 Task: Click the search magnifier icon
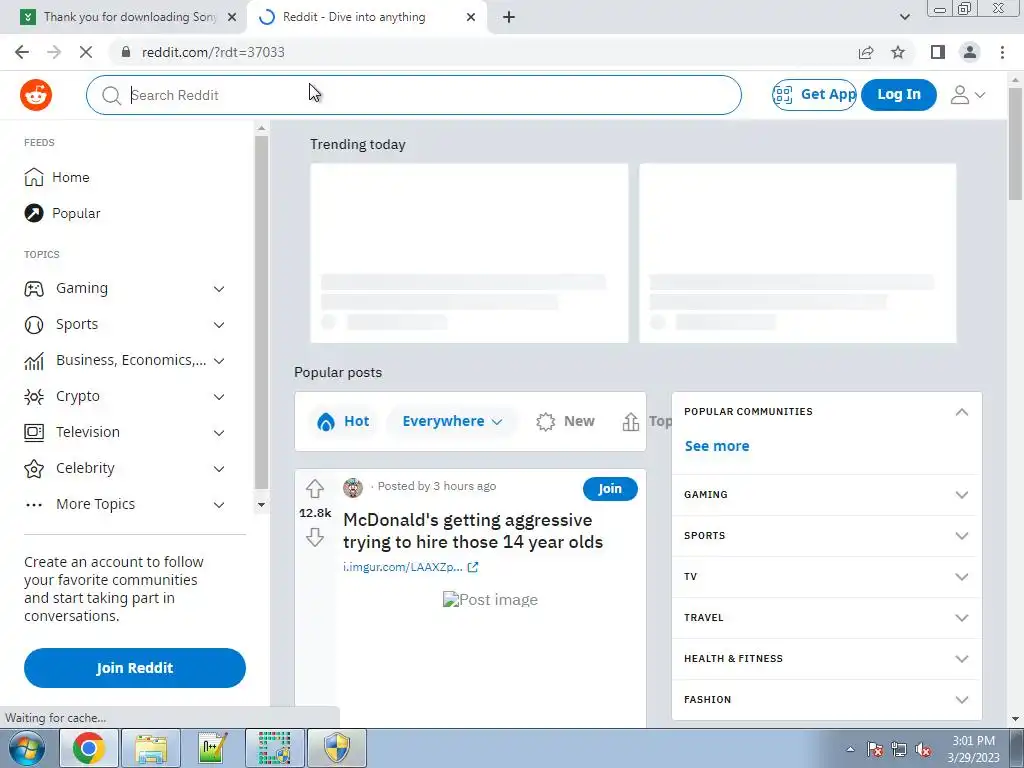(x=112, y=95)
